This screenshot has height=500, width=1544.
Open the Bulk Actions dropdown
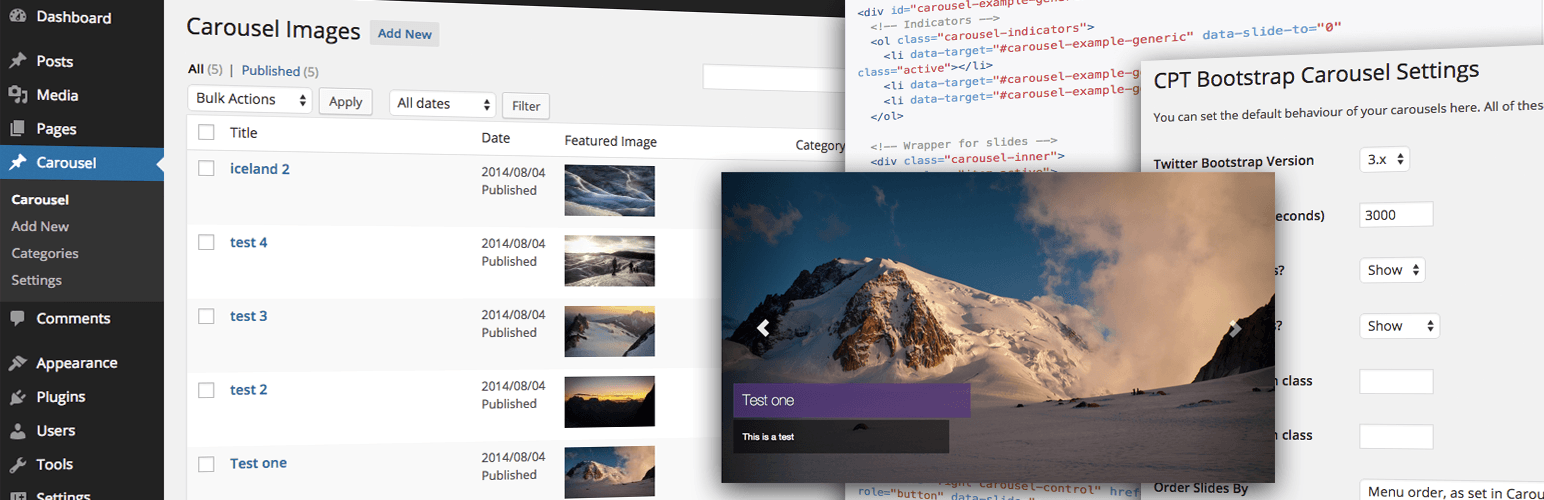[x=250, y=99]
